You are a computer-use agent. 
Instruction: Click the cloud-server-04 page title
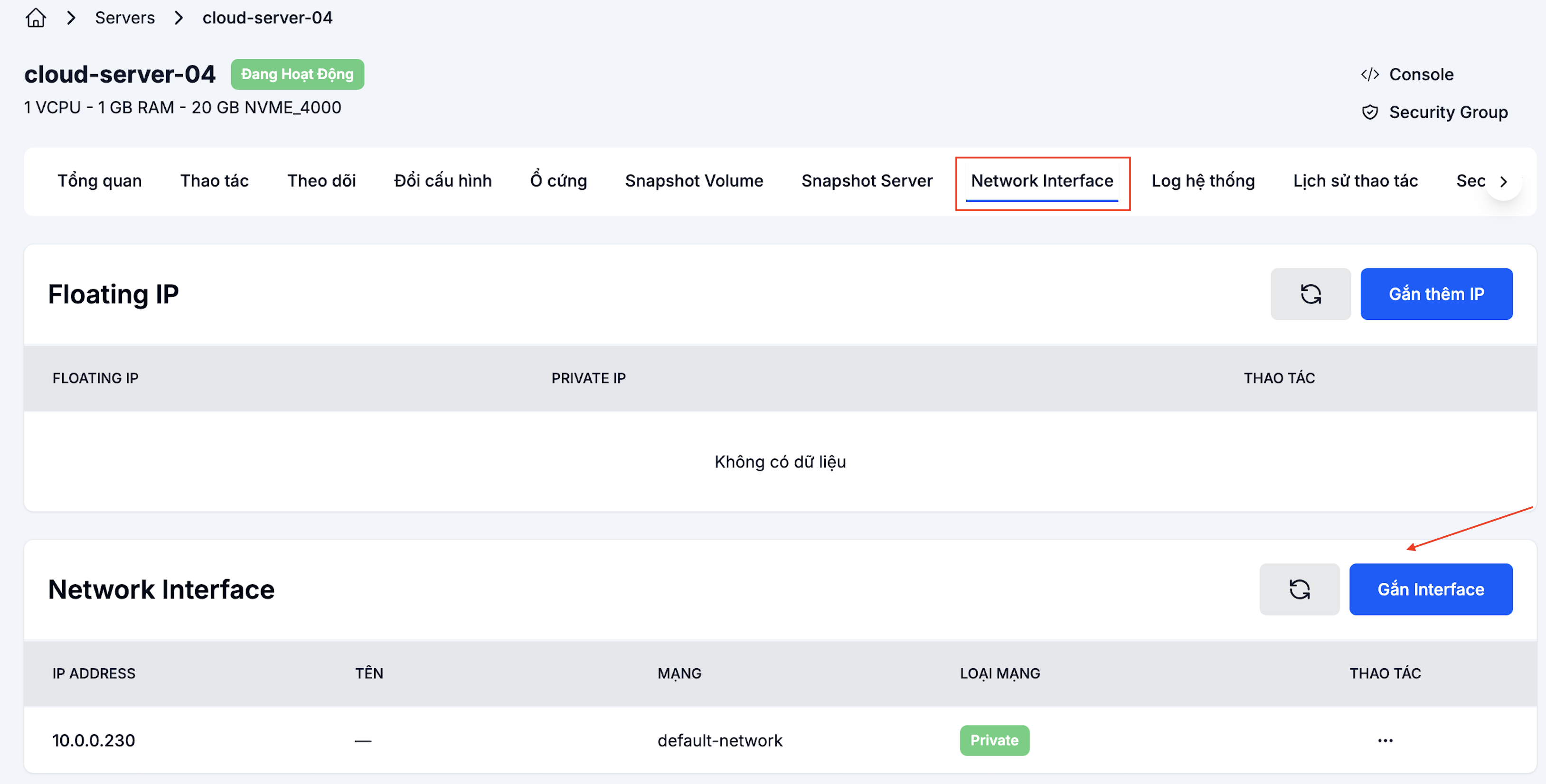(x=120, y=75)
